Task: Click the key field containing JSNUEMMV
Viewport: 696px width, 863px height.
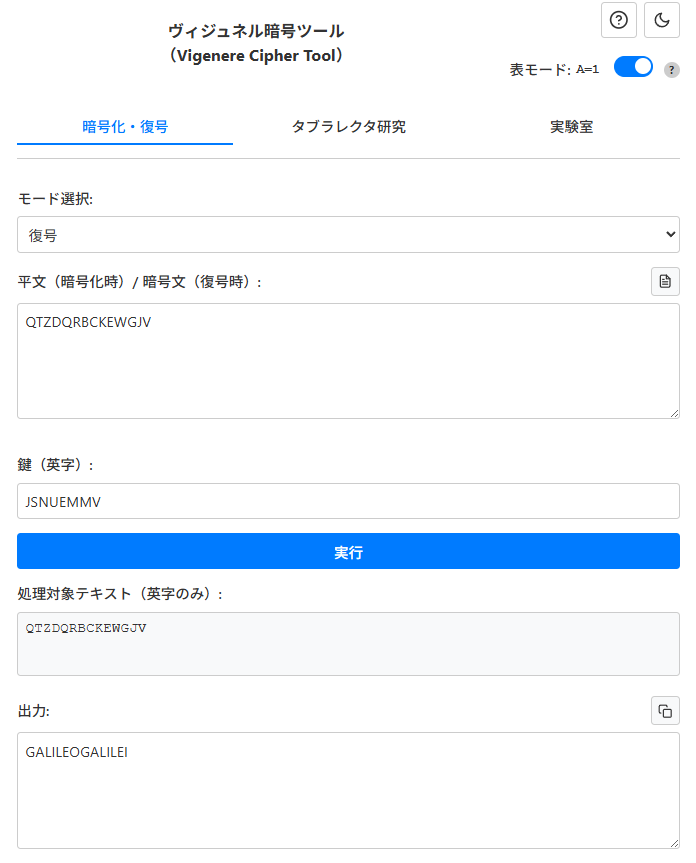Action: coord(348,502)
